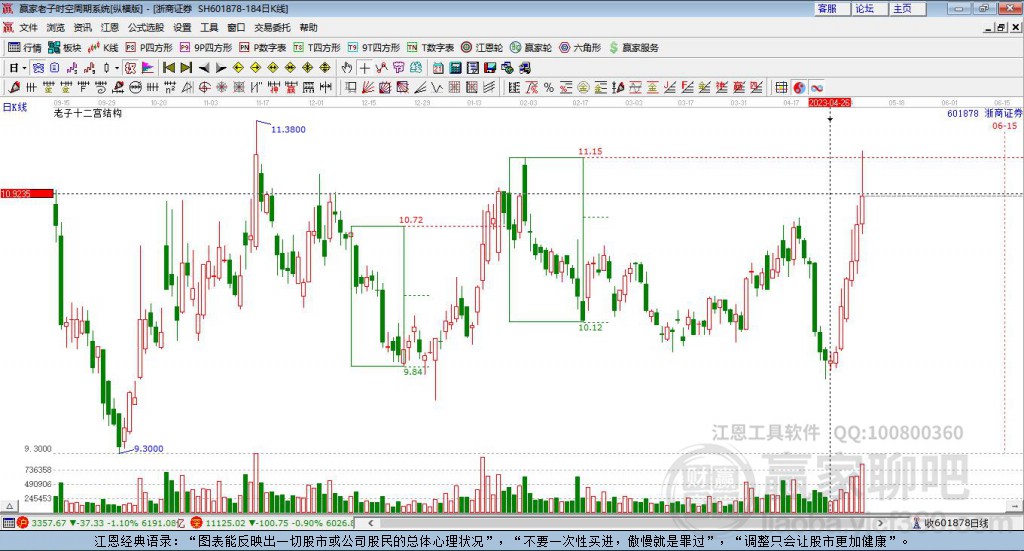Open the calendar icon in toolbar
The width and height of the screenshot is (1024, 551).
[438, 68]
